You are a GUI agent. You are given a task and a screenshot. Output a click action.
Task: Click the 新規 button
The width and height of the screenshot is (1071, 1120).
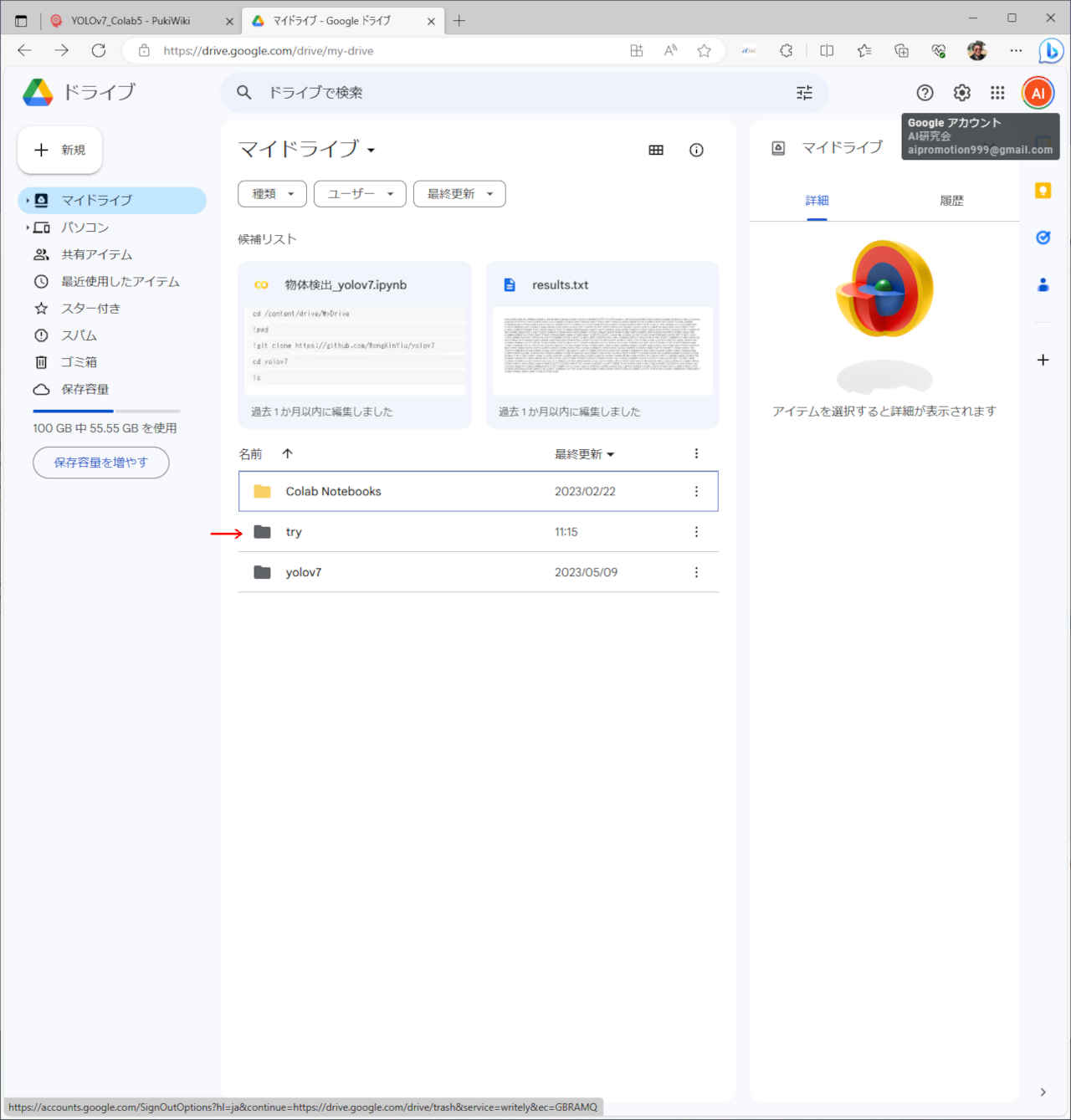click(x=59, y=150)
